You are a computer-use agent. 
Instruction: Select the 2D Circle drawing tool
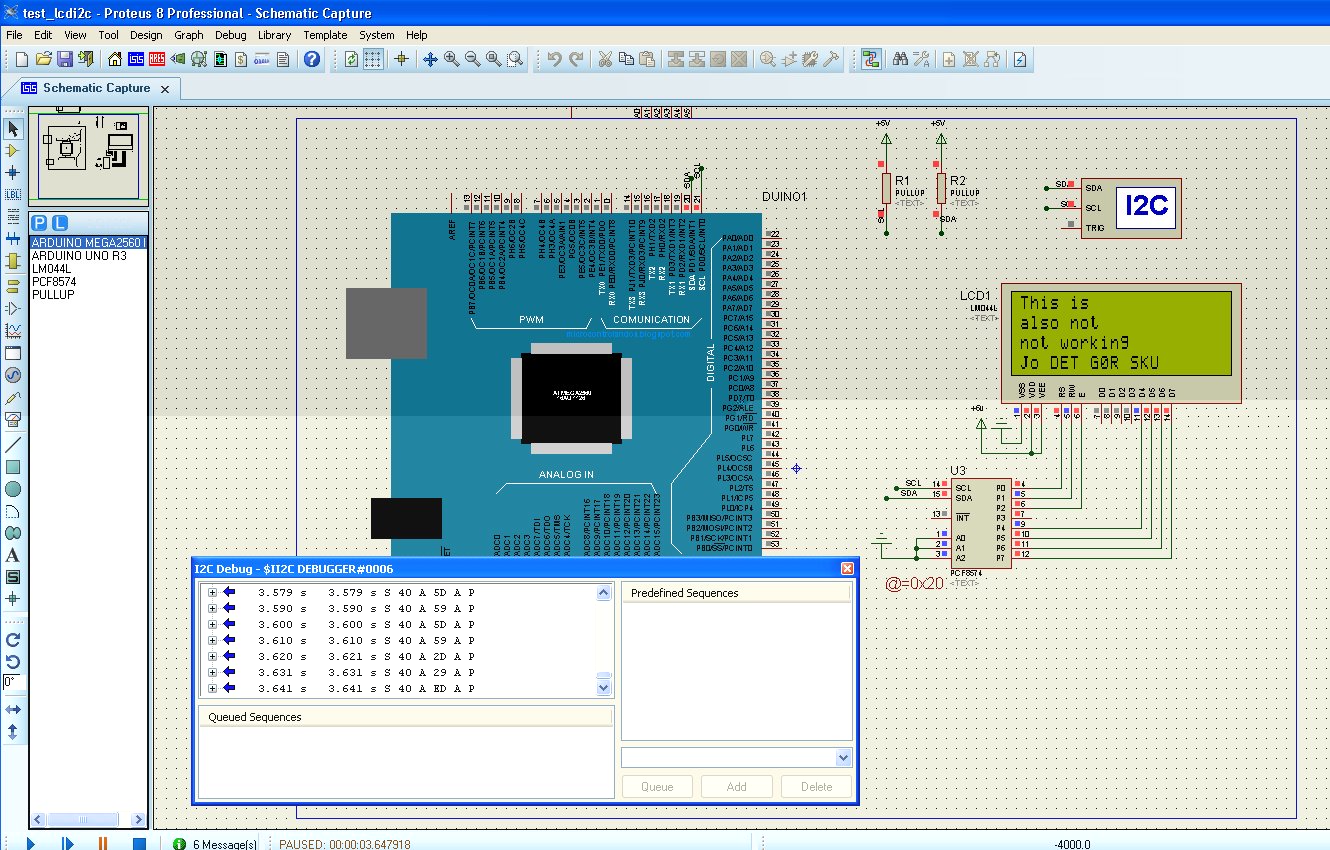click(x=13, y=489)
